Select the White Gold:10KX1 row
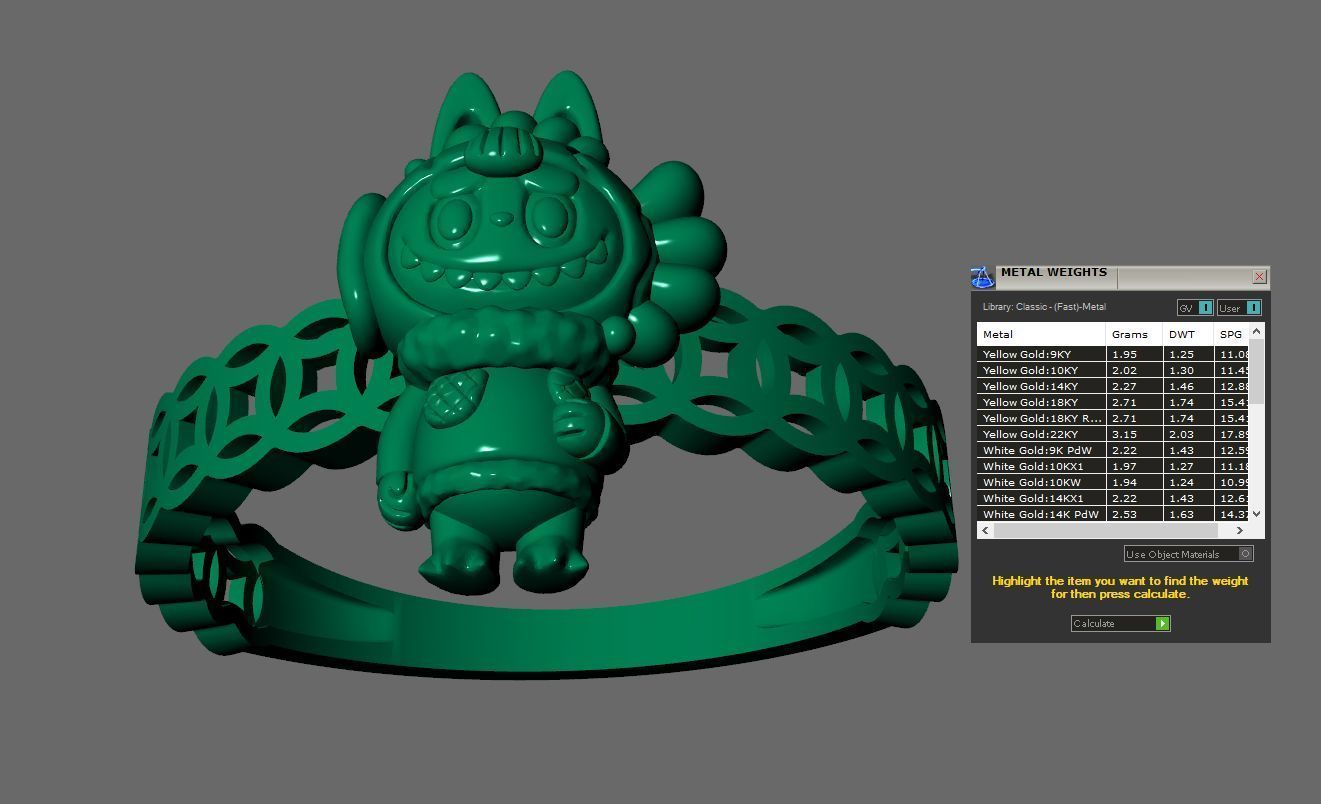 point(1113,466)
